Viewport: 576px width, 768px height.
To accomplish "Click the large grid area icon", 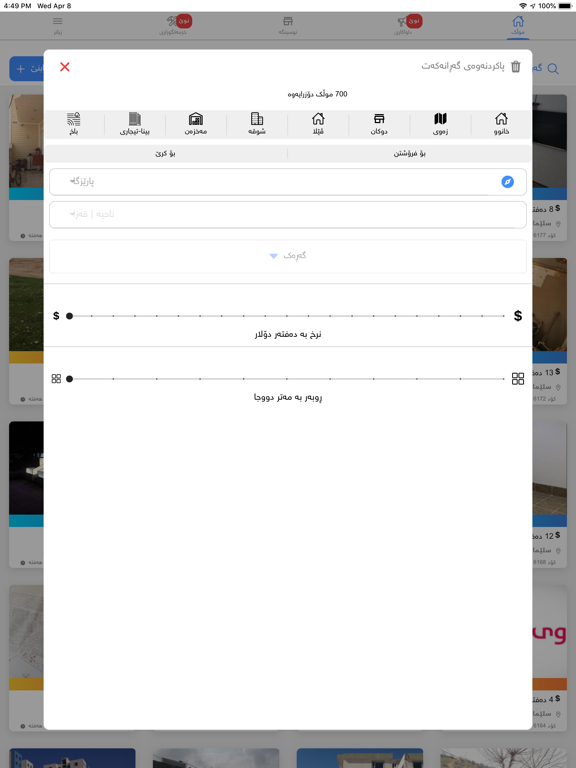I will tap(518, 379).
